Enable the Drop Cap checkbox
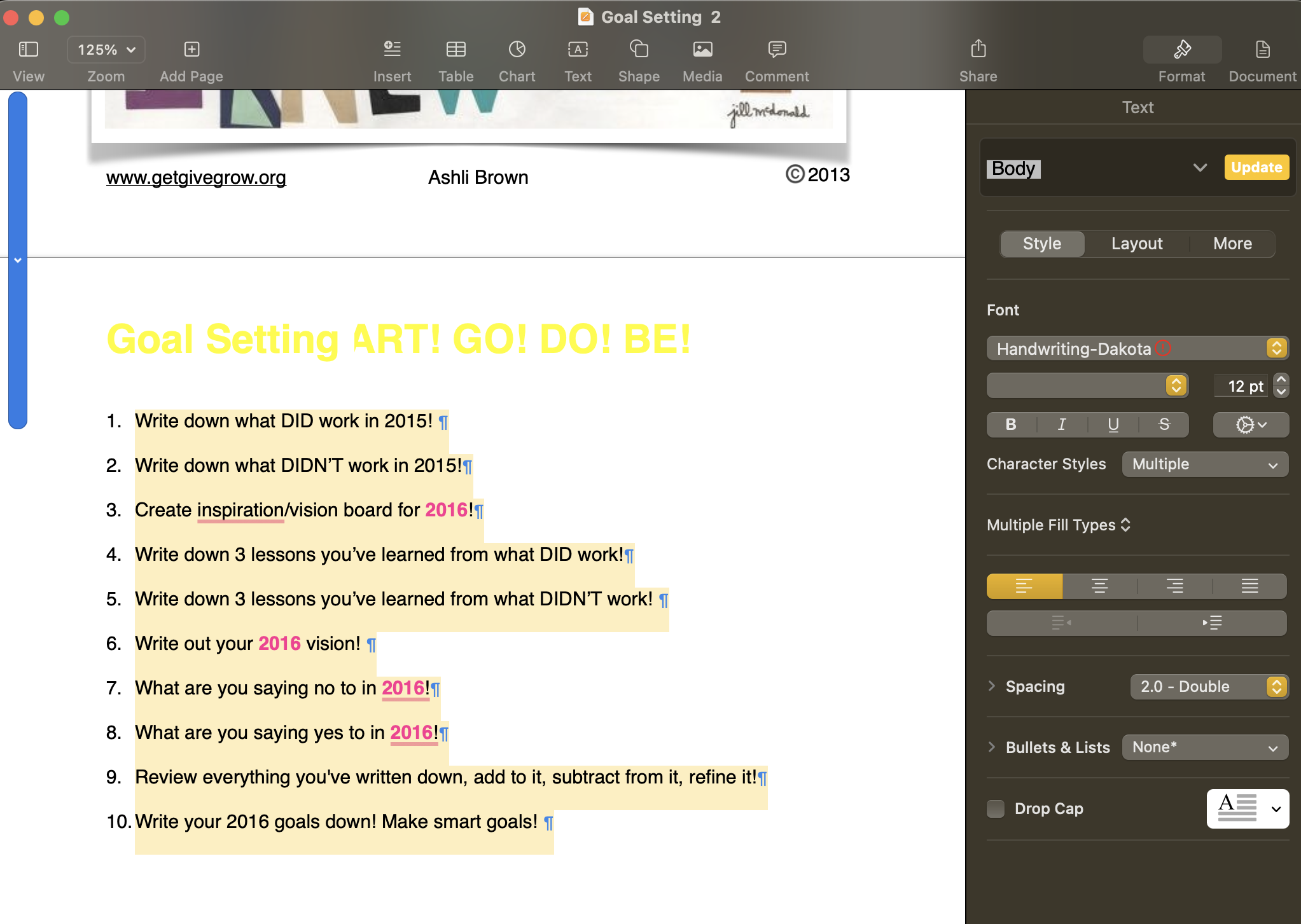1301x924 pixels. 996,809
